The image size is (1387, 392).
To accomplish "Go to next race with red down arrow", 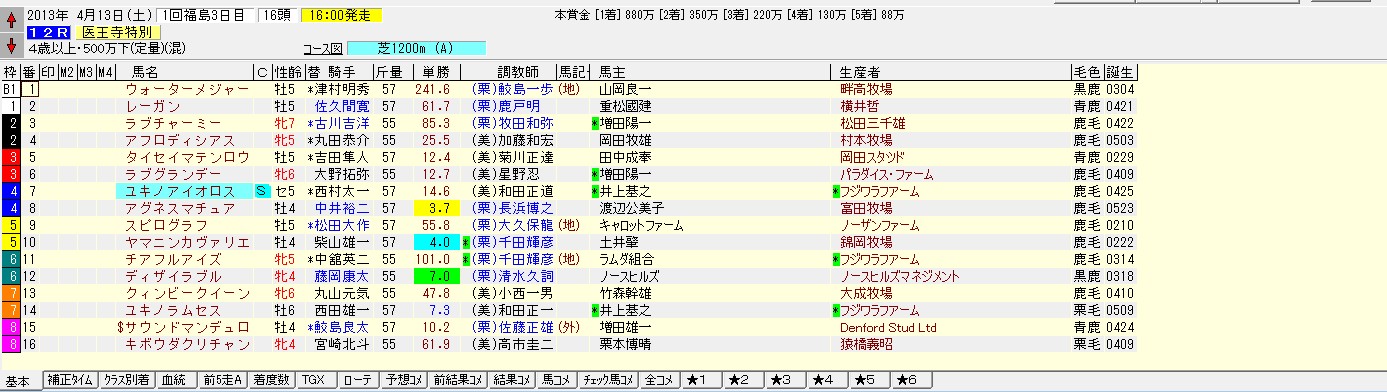I will click(11, 45).
